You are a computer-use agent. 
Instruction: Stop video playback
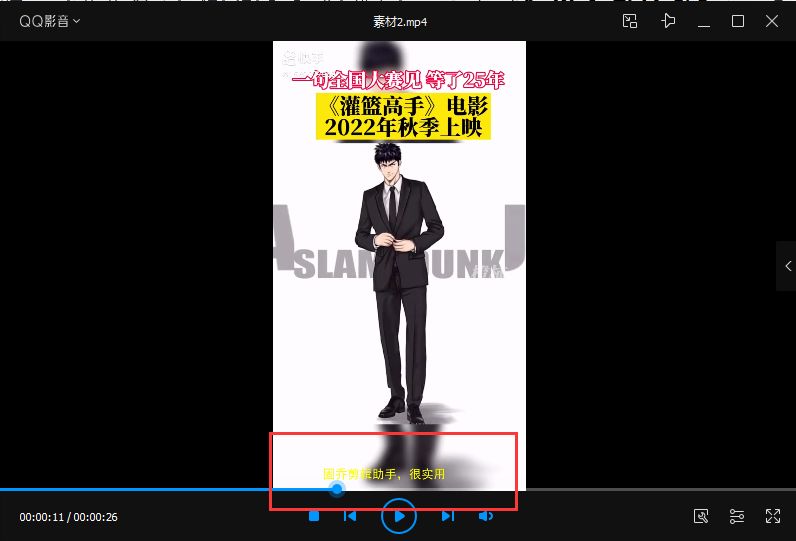coord(314,517)
